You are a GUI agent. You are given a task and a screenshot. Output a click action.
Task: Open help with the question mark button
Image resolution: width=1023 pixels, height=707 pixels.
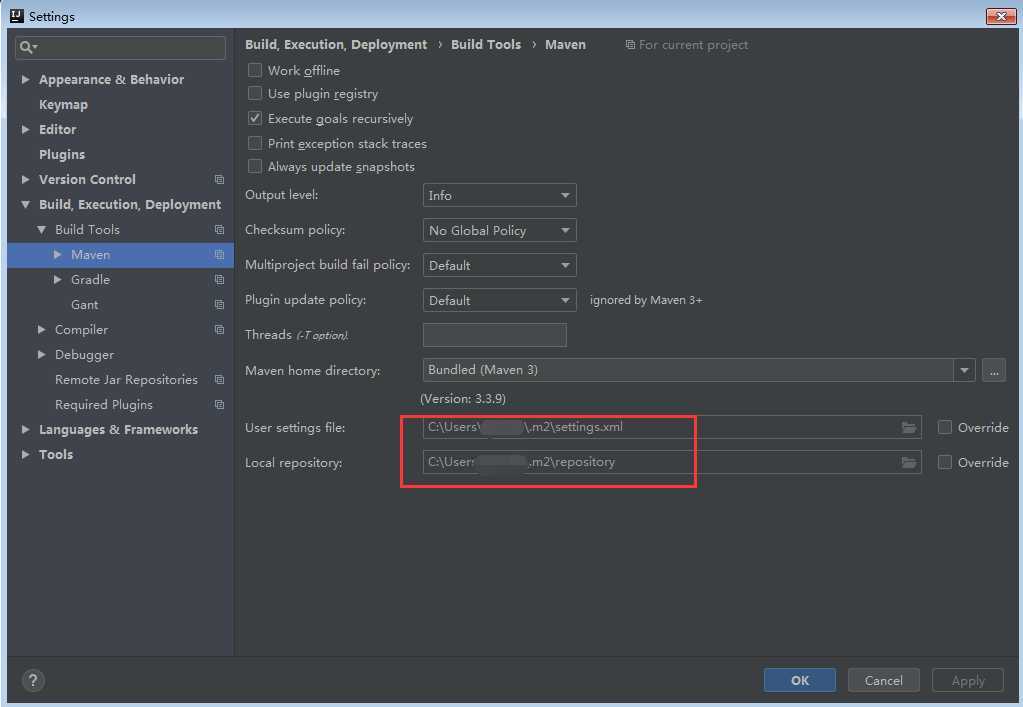[33, 681]
